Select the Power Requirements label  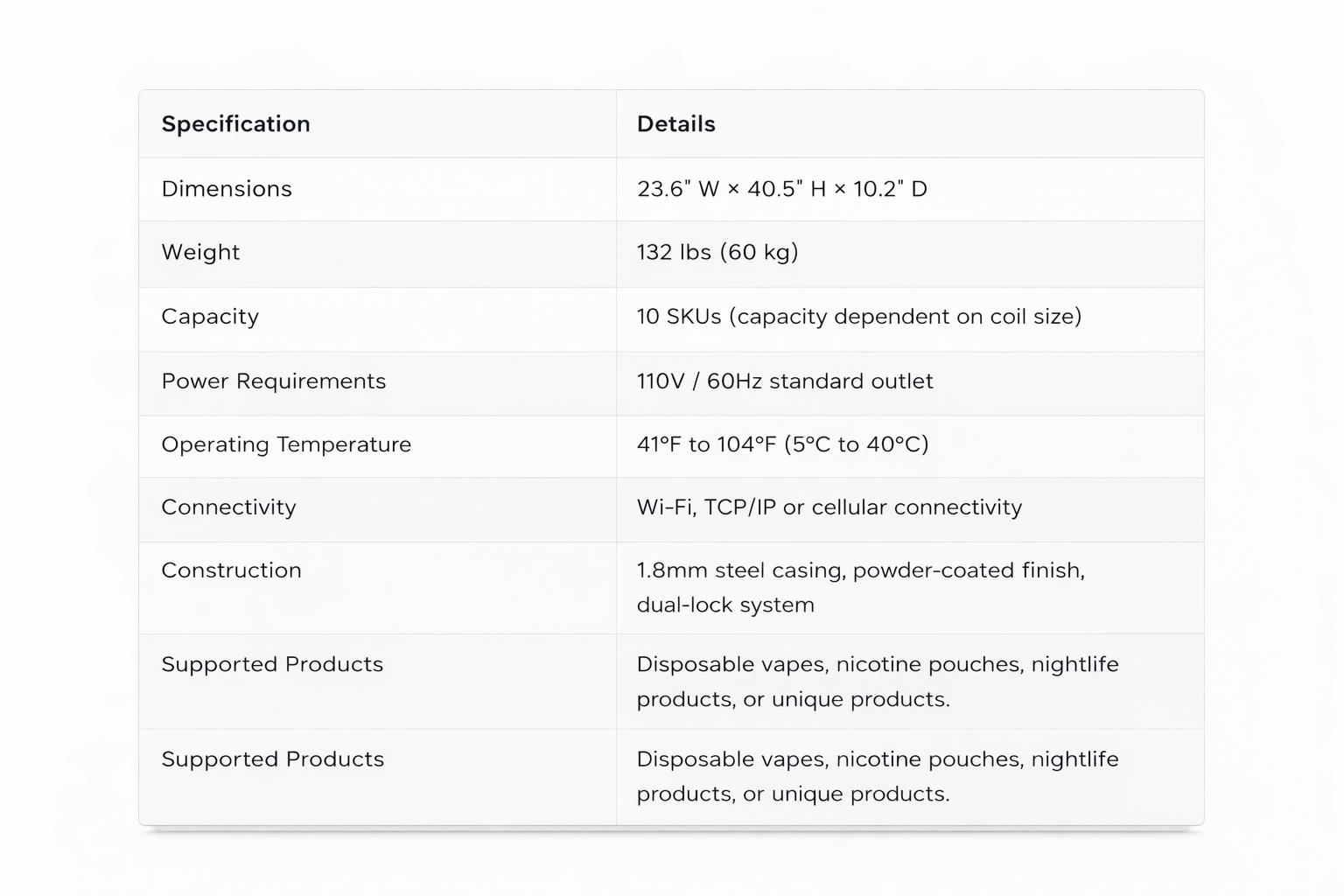tap(274, 381)
